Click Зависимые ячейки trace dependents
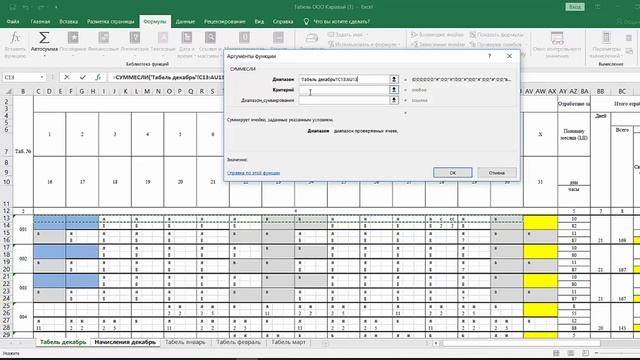 (x=437, y=44)
